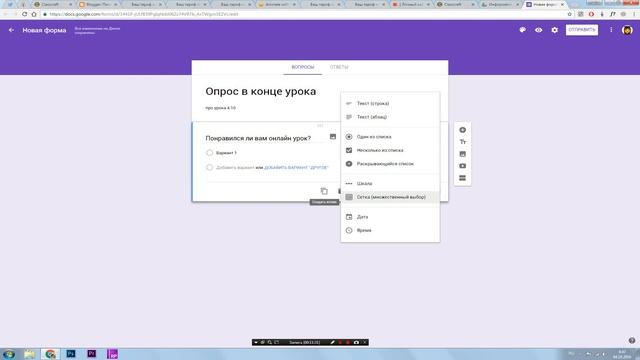Open Photoshop from the taskbar
This screenshot has height=360, width=640.
71,353
